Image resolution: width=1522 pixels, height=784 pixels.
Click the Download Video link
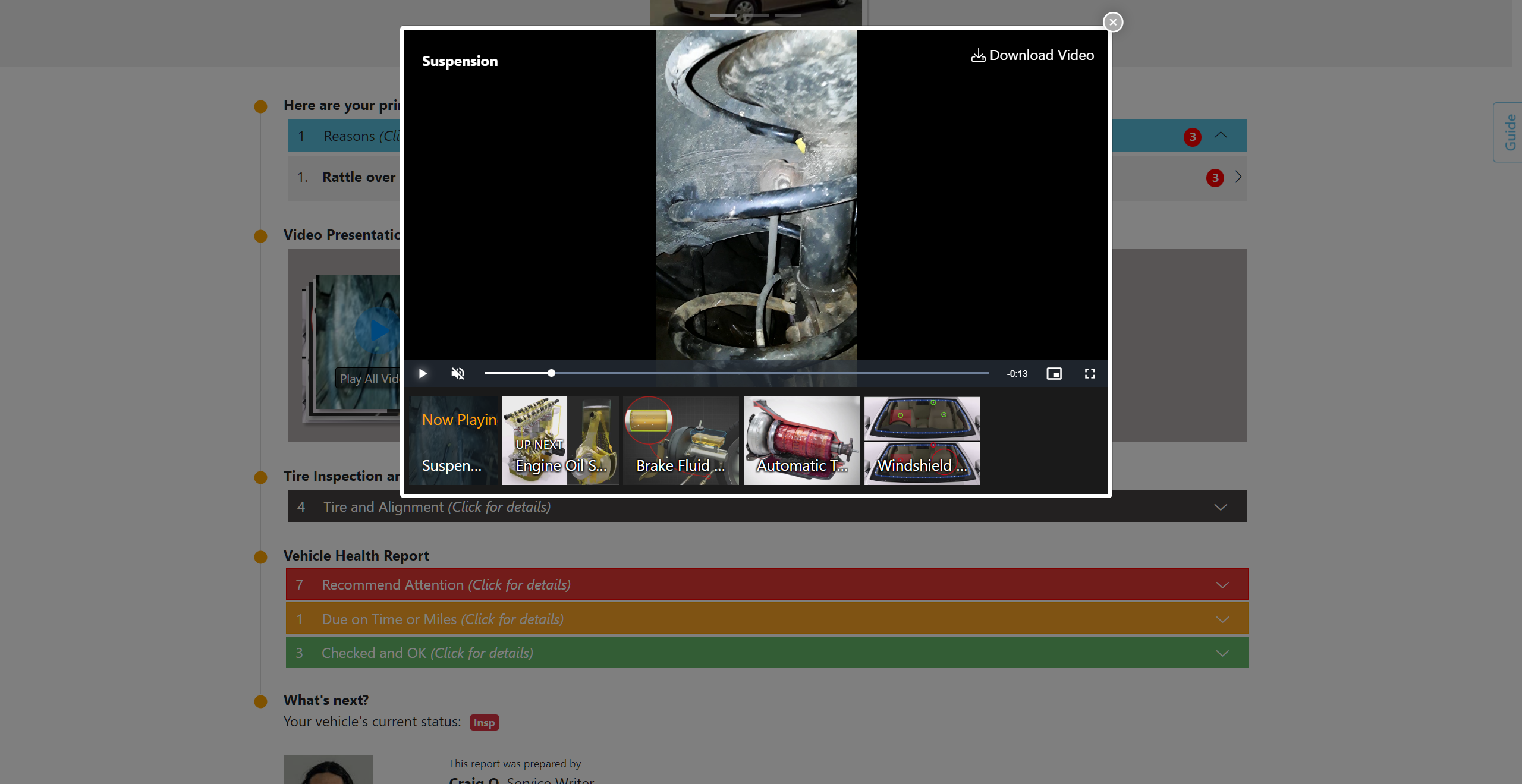(x=1033, y=55)
